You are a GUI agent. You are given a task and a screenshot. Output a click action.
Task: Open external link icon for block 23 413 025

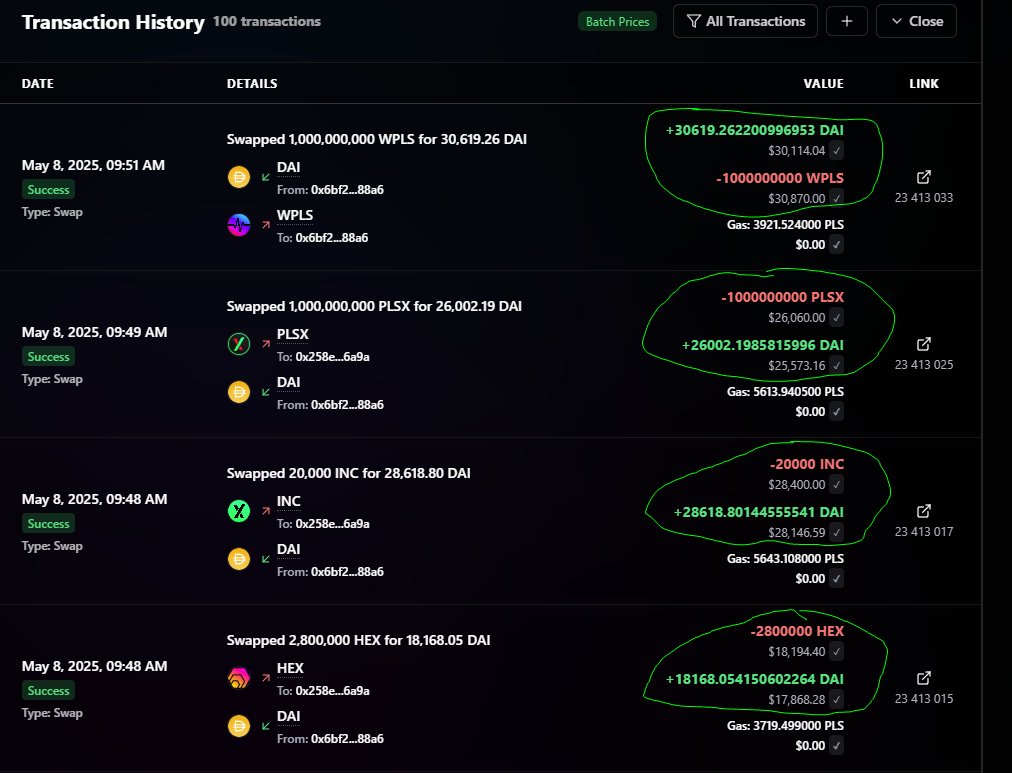[x=924, y=344]
